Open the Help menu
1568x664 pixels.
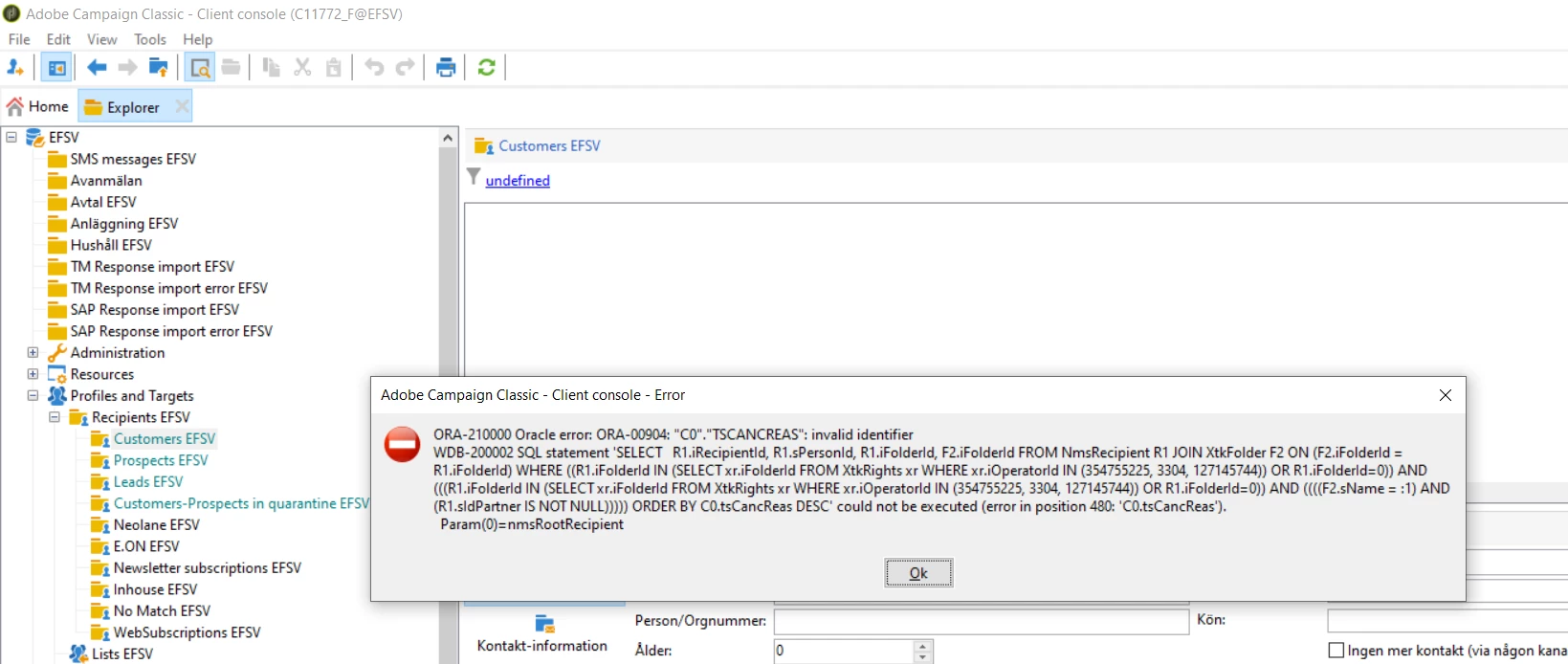[198, 39]
